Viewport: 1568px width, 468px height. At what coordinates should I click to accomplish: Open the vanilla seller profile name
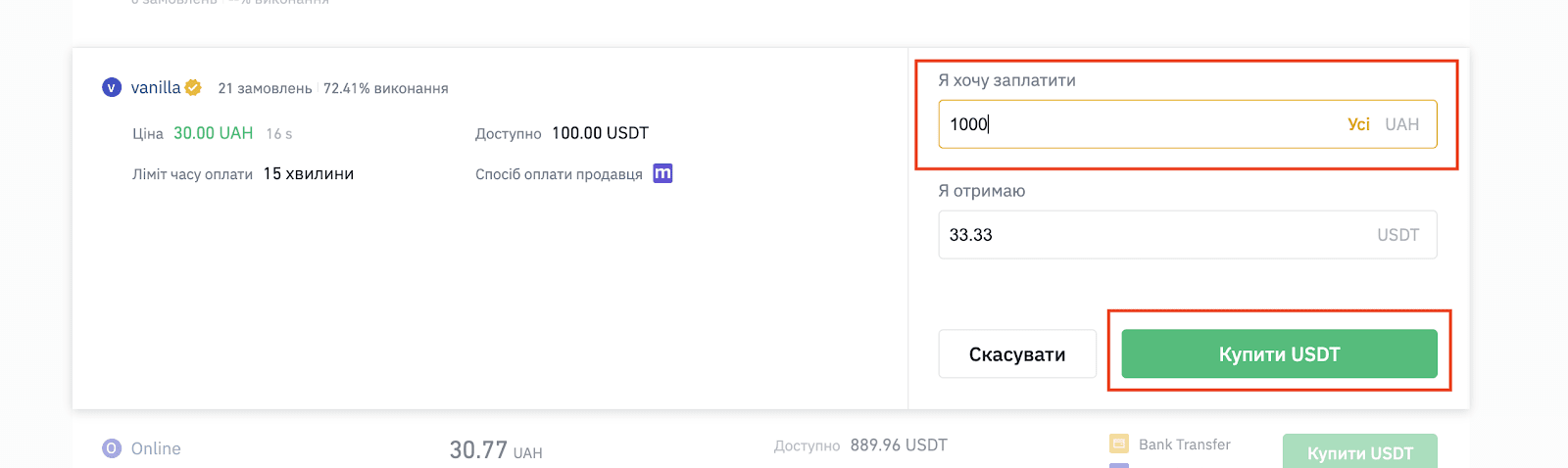[156, 87]
